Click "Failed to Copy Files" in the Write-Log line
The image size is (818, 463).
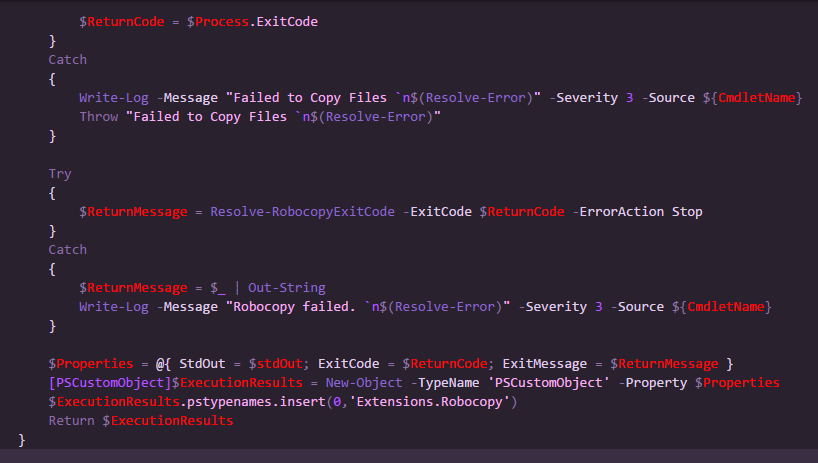pos(310,98)
